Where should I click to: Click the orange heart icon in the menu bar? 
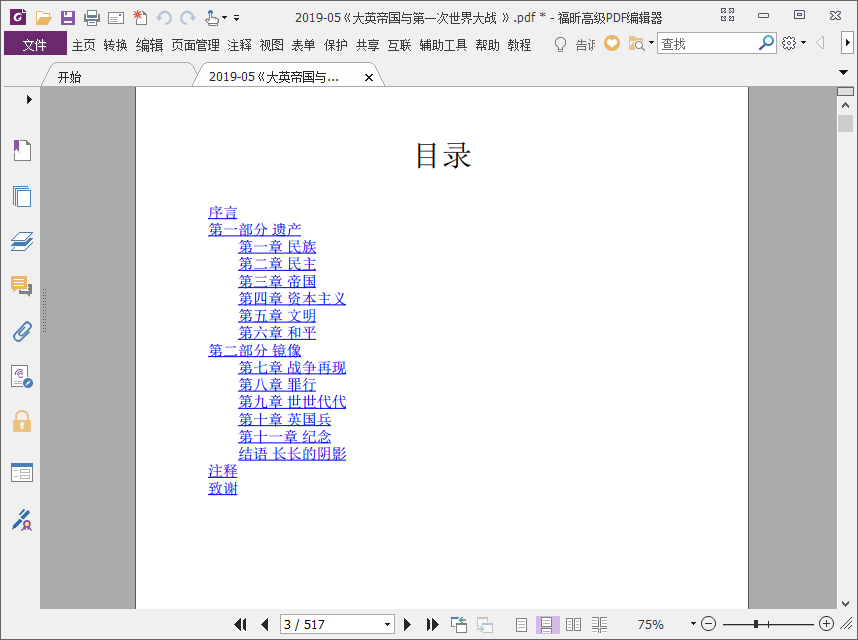click(x=612, y=43)
